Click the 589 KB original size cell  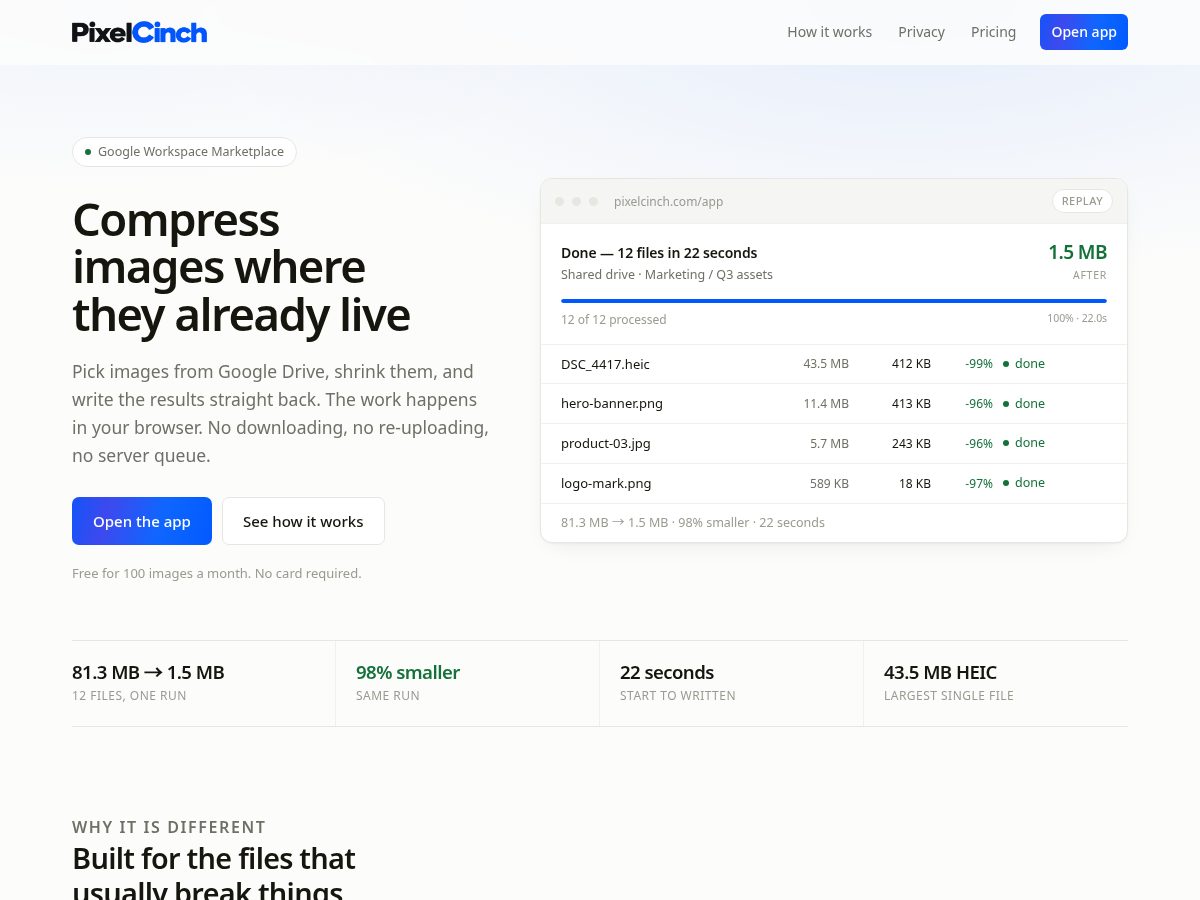click(x=829, y=483)
